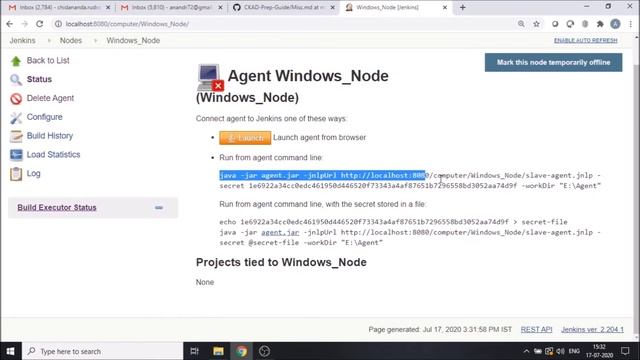Click the Log clipboard icon
This screenshot has width=640, height=360.
(x=16, y=174)
